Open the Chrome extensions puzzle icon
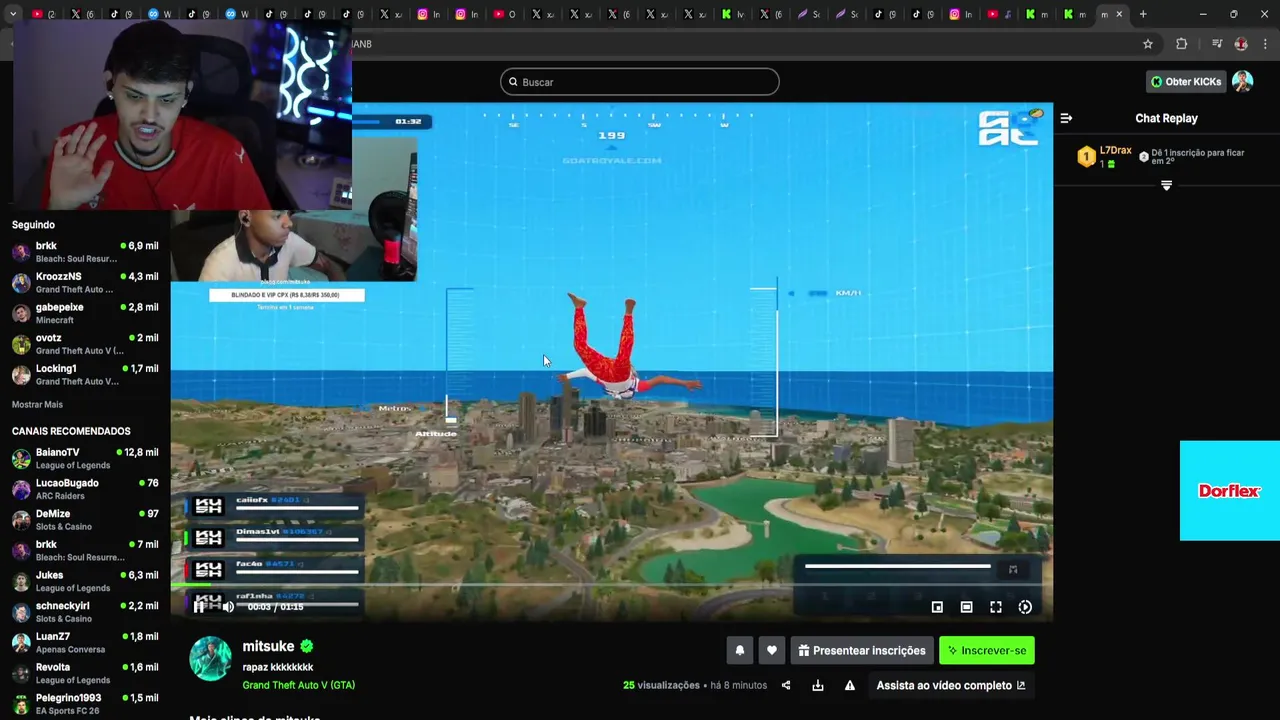Screen dimensions: 1280x720 coord(1181,44)
